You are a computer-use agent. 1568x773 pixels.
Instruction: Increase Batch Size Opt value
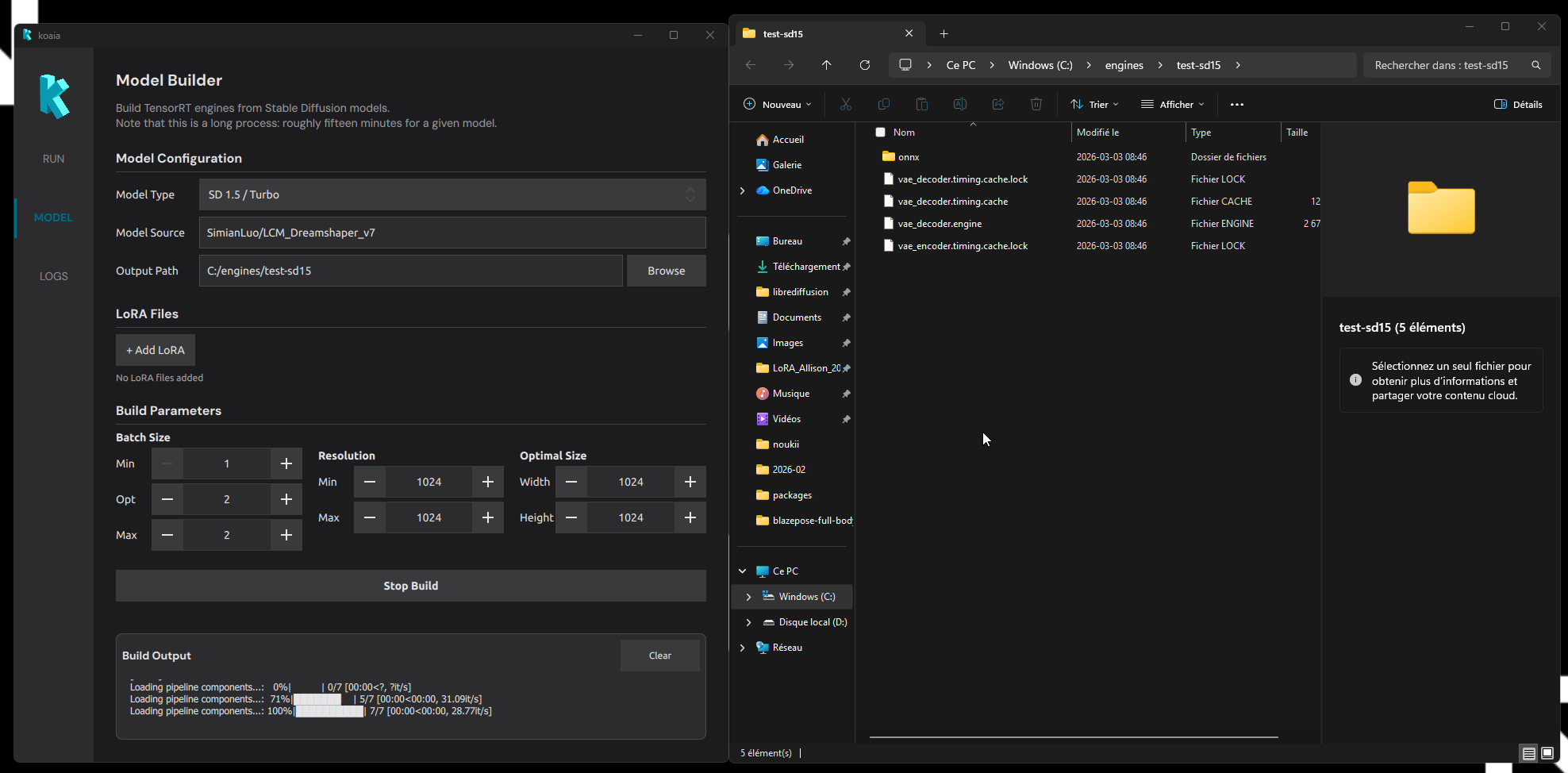pos(286,499)
